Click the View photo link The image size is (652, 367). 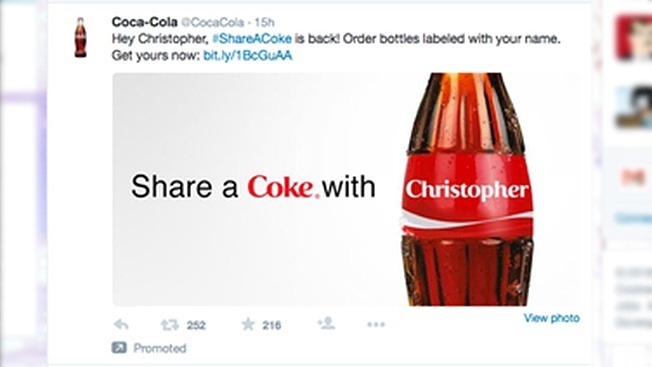tap(551, 318)
